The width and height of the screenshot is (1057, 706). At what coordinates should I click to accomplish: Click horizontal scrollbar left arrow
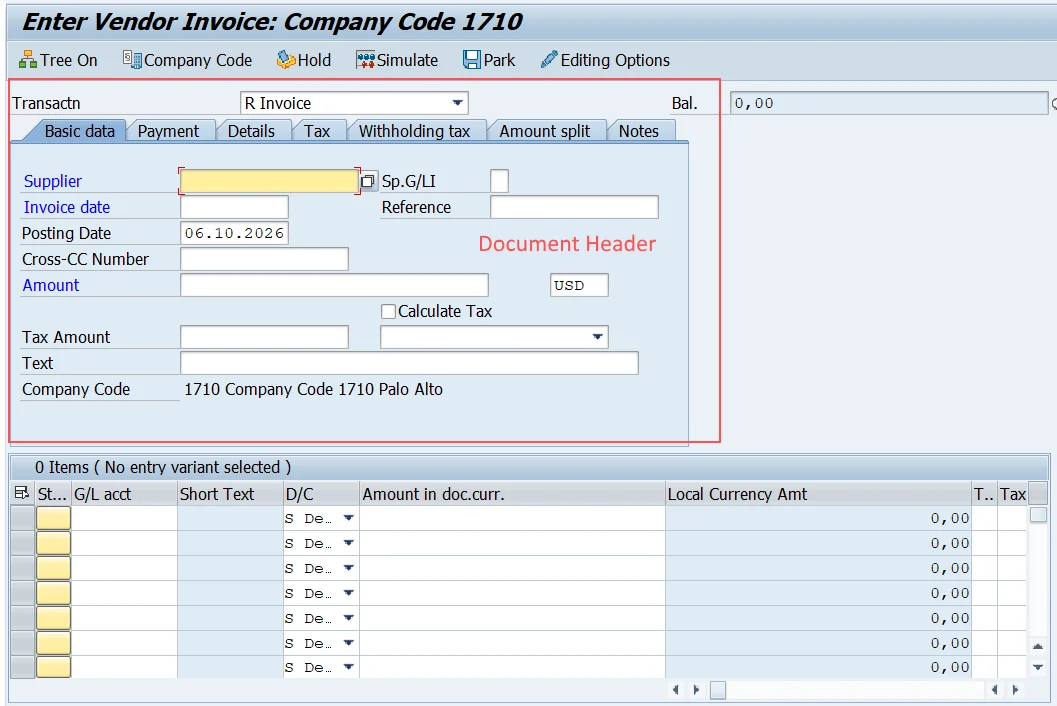click(x=675, y=690)
